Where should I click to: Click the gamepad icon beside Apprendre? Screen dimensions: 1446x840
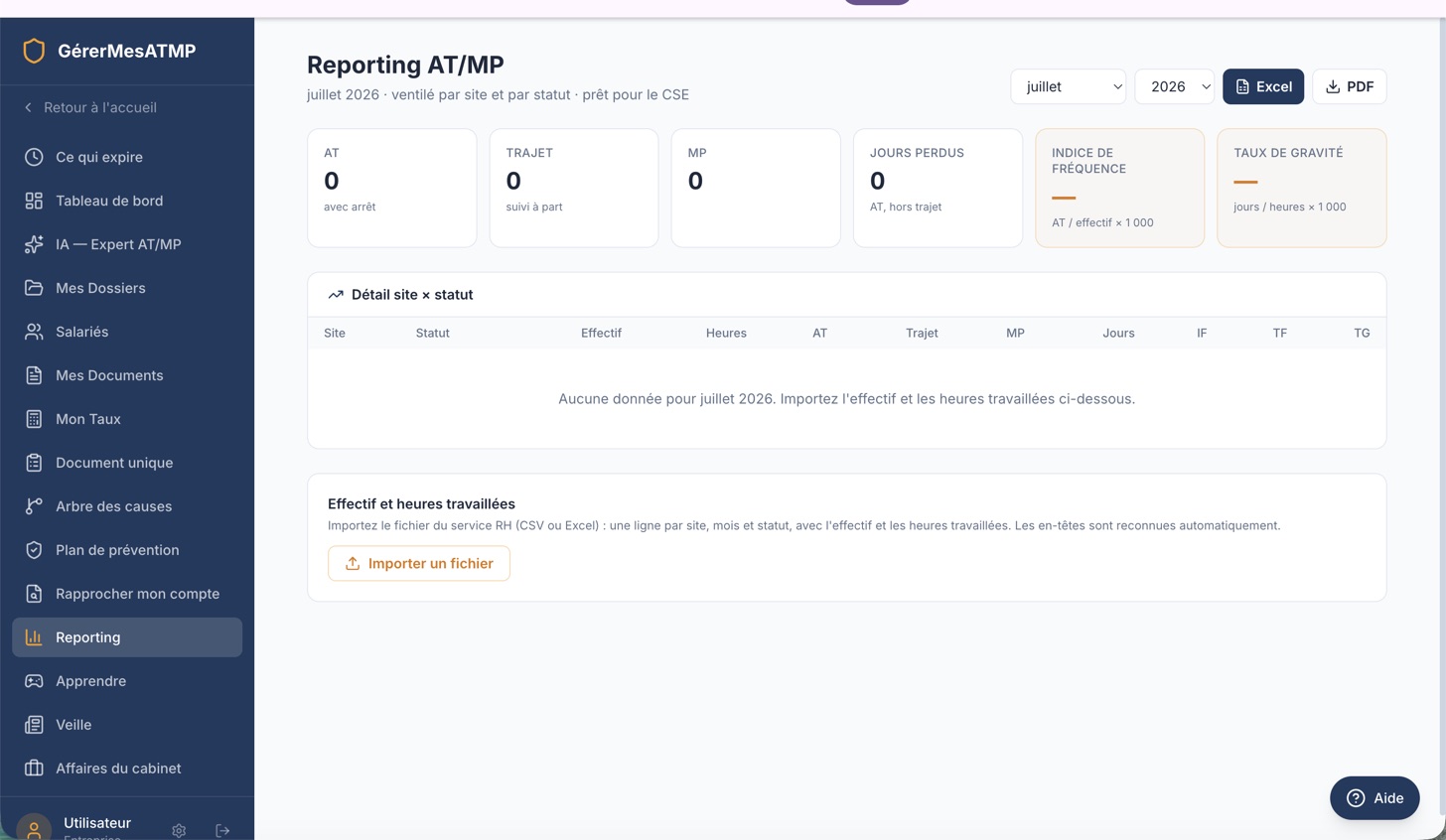(x=34, y=681)
